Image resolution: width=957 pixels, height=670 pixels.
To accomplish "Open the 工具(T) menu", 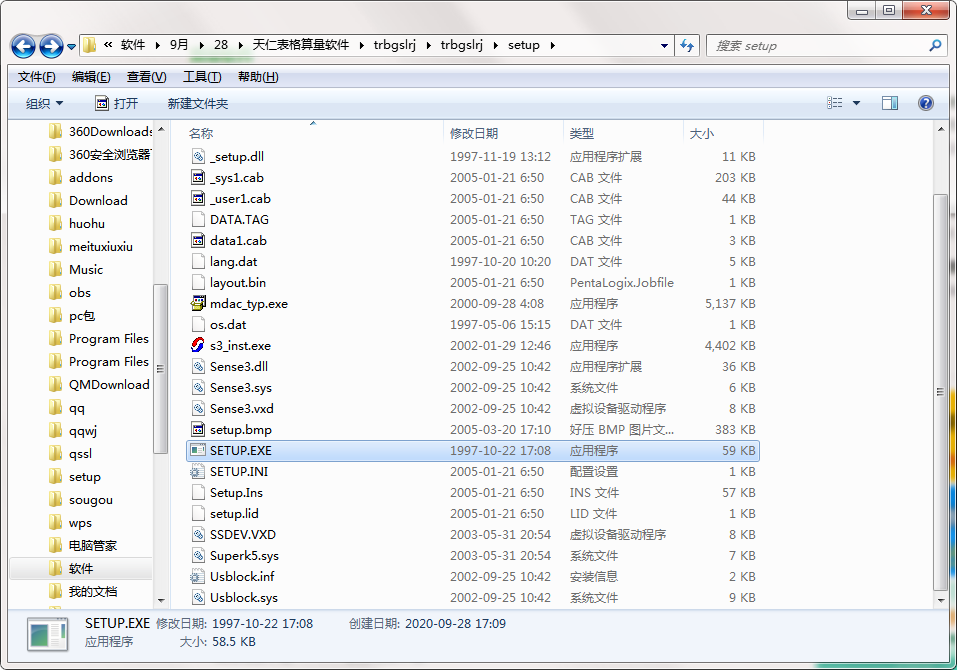I will click(201, 77).
